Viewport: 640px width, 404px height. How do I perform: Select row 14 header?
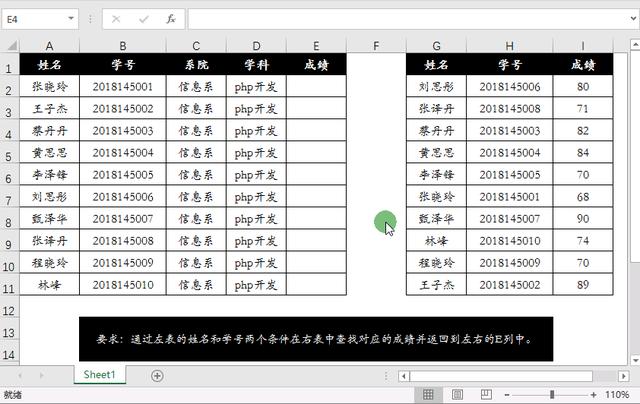pyautogui.click(x=9, y=351)
